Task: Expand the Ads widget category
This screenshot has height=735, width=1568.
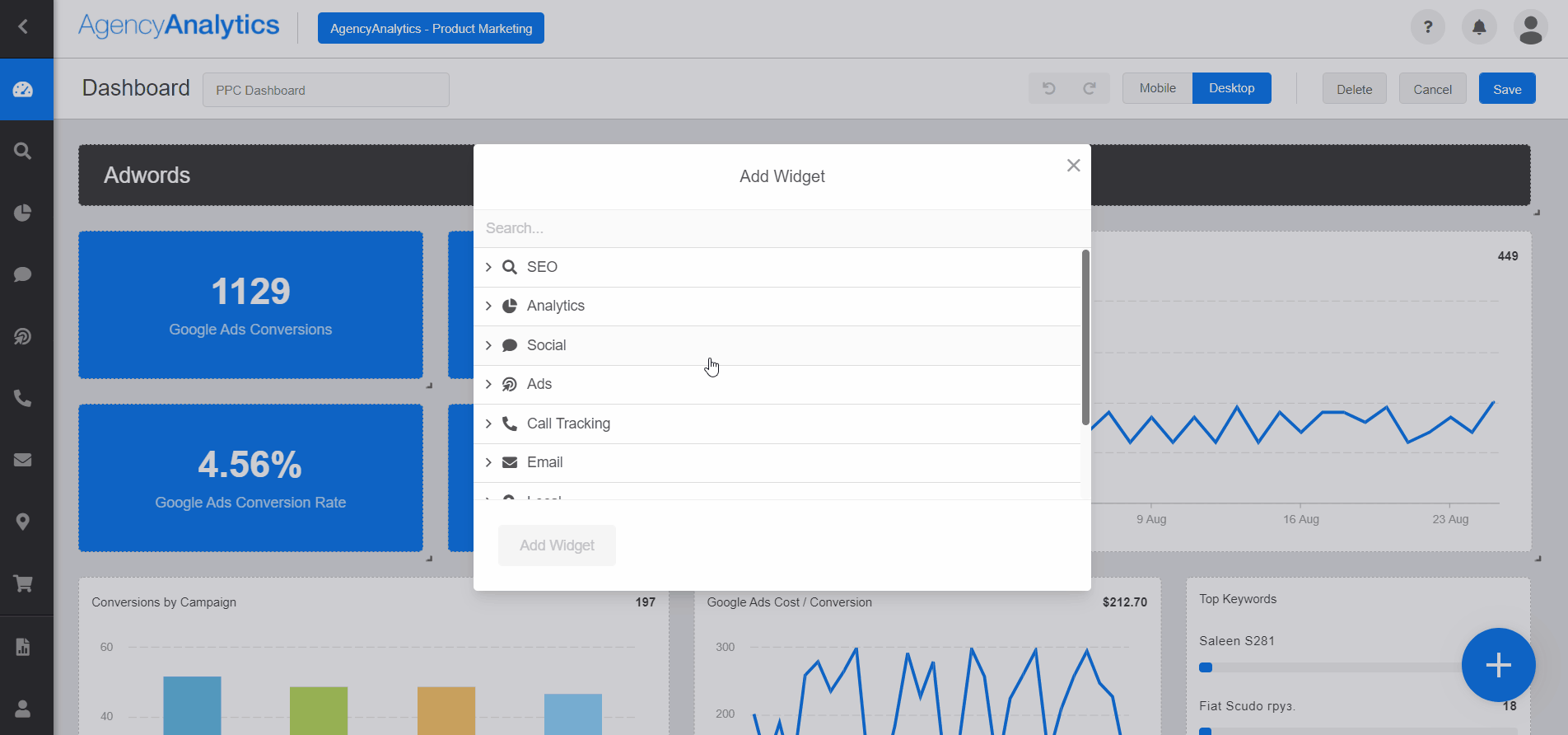Action: [488, 384]
